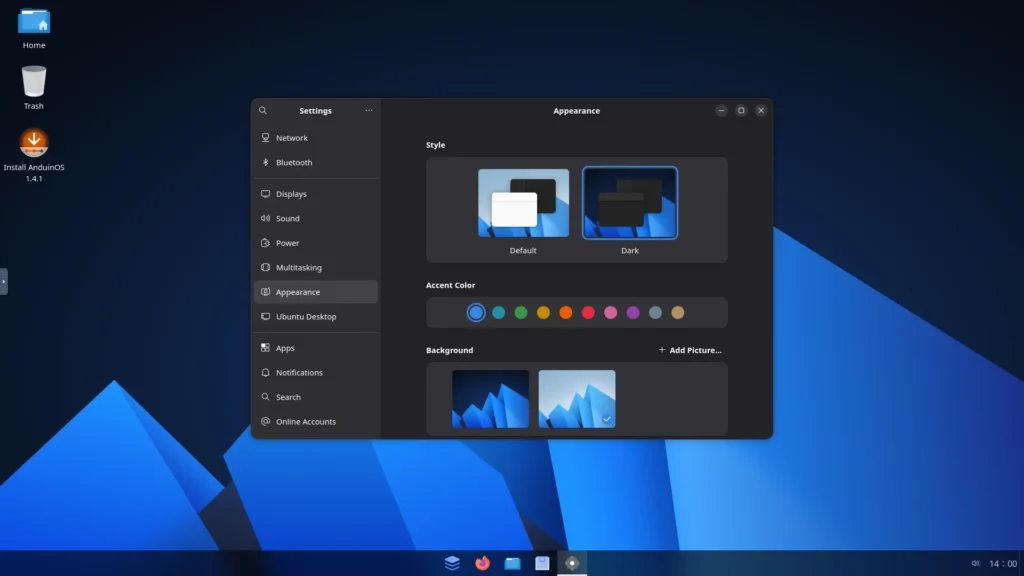Open Notifications settings
This screenshot has width=1024, height=576.
coord(315,372)
